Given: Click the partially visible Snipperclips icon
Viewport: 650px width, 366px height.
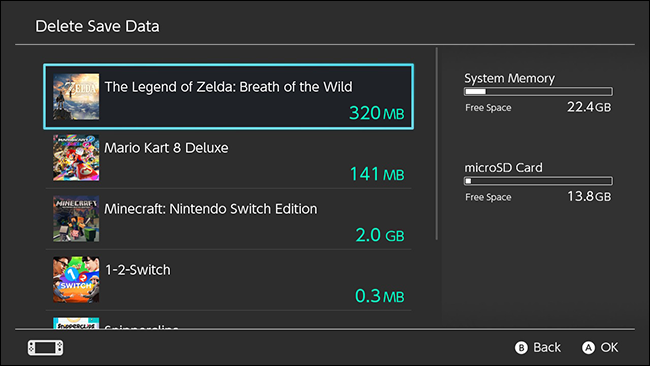Looking at the screenshot, I should [x=76, y=323].
